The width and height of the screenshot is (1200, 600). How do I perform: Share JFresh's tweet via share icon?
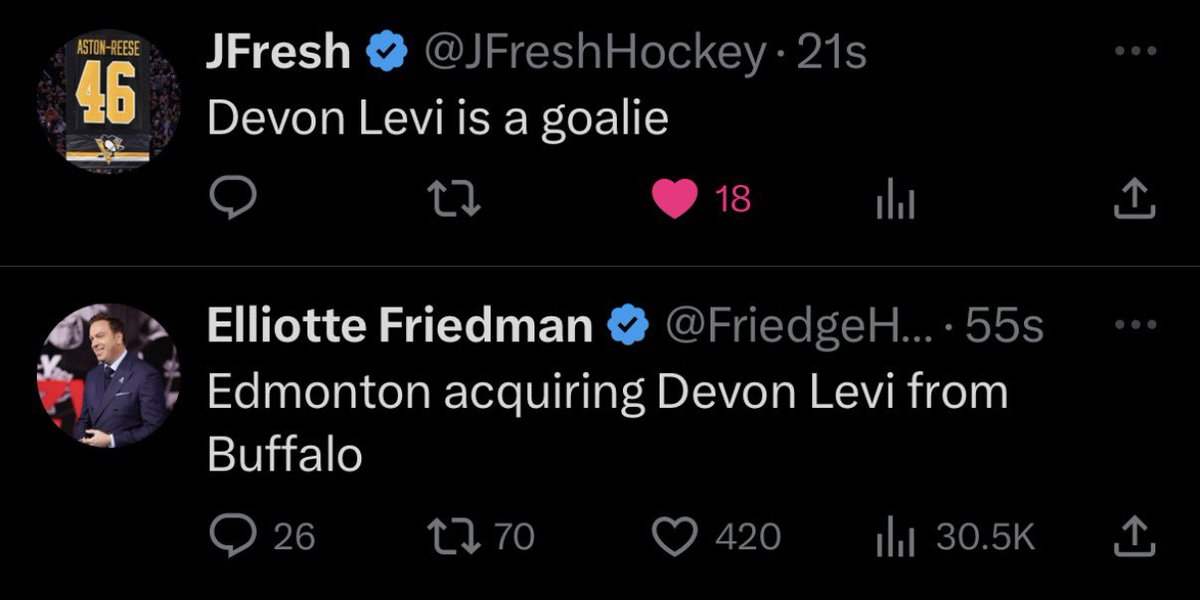tap(1134, 199)
